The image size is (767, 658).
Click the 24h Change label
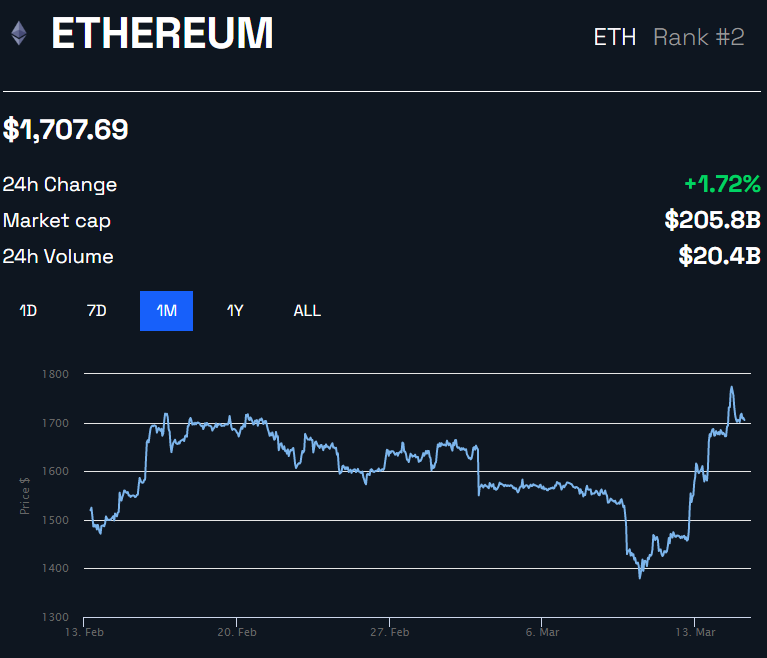[60, 185]
